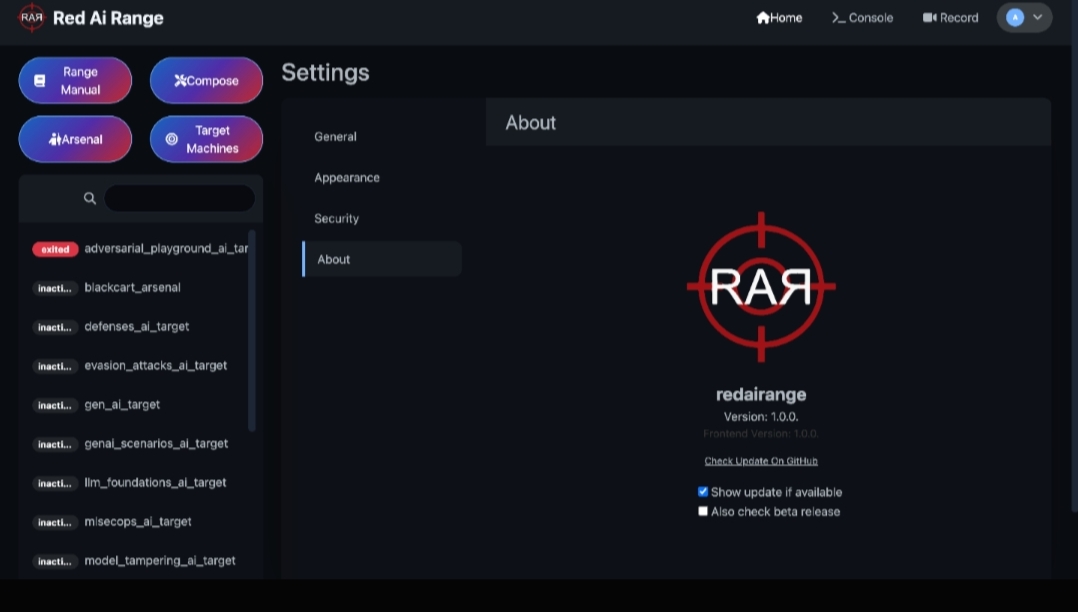Expand the user account menu
The width and height of the screenshot is (1078, 612).
pyautogui.click(x=1023, y=17)
